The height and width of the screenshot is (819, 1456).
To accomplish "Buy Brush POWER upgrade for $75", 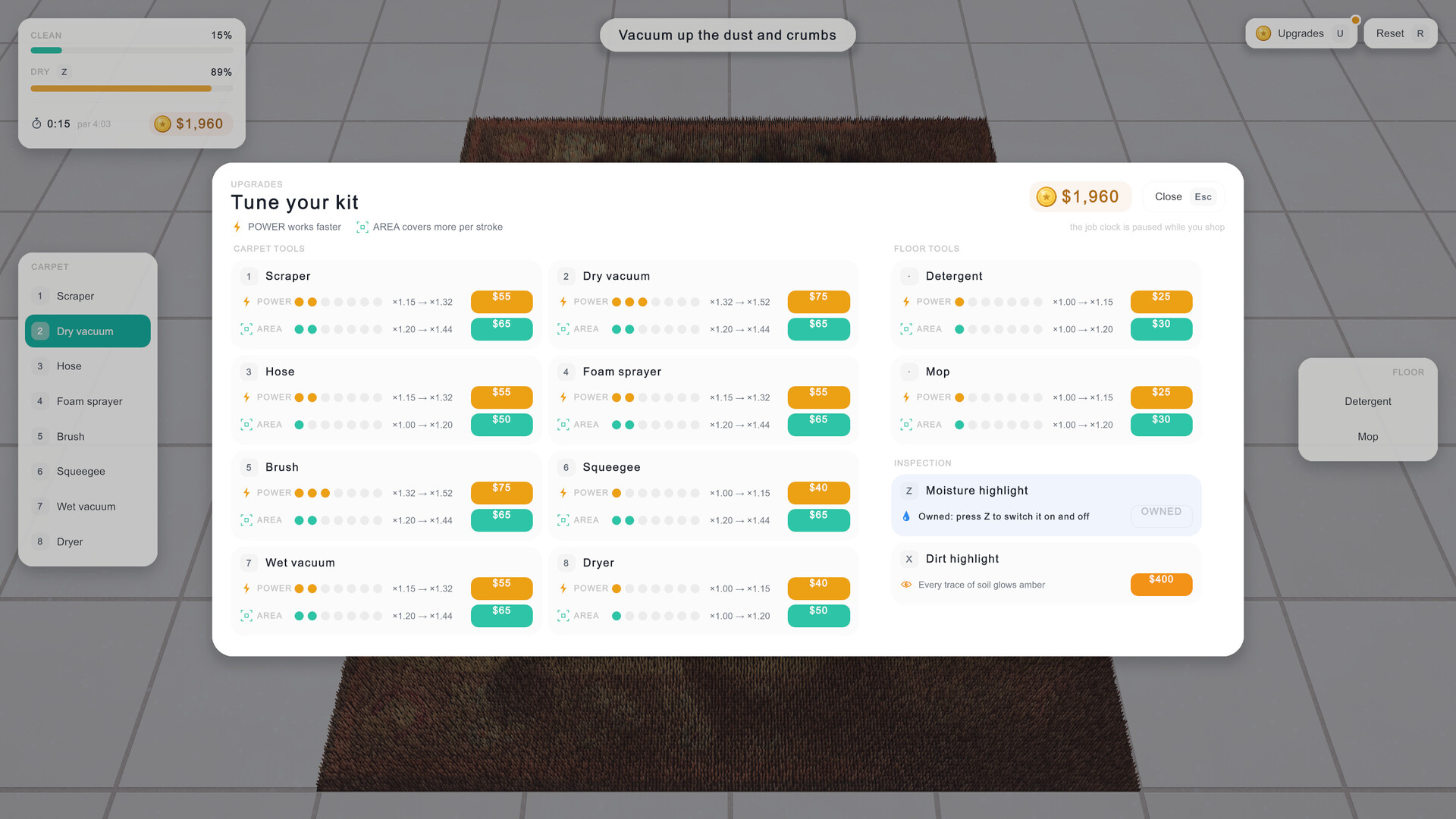I will point(501,492).
